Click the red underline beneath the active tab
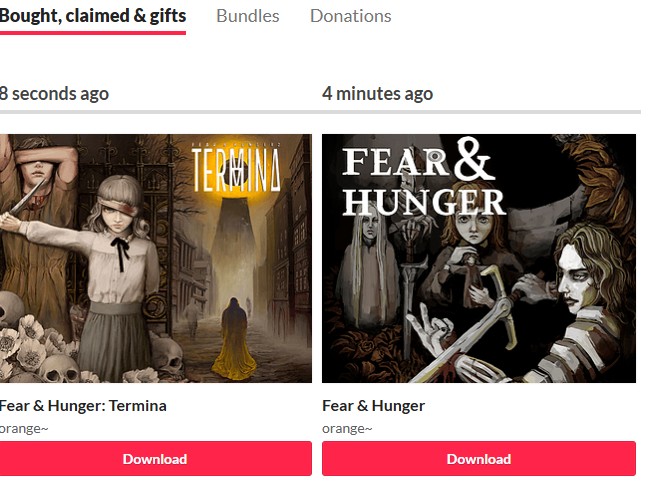The image size is (664, 484). [93, 33]
